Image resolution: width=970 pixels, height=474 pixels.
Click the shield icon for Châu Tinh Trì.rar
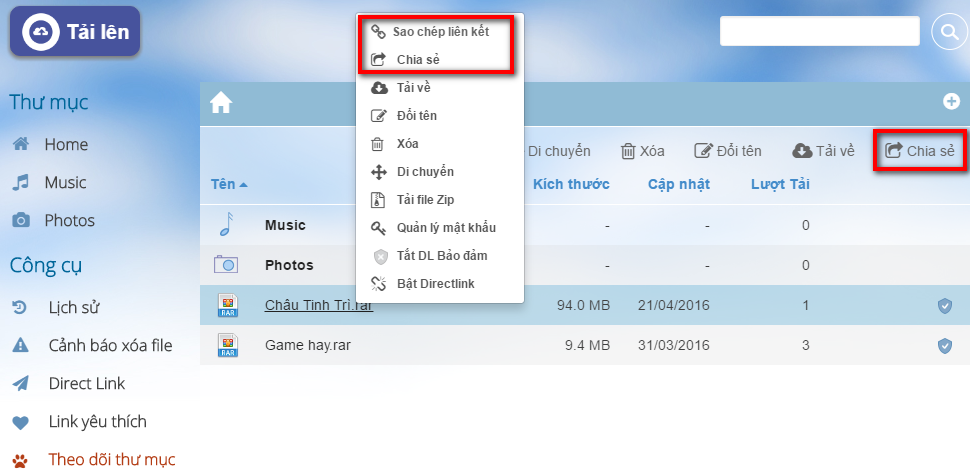pos(944,306)
